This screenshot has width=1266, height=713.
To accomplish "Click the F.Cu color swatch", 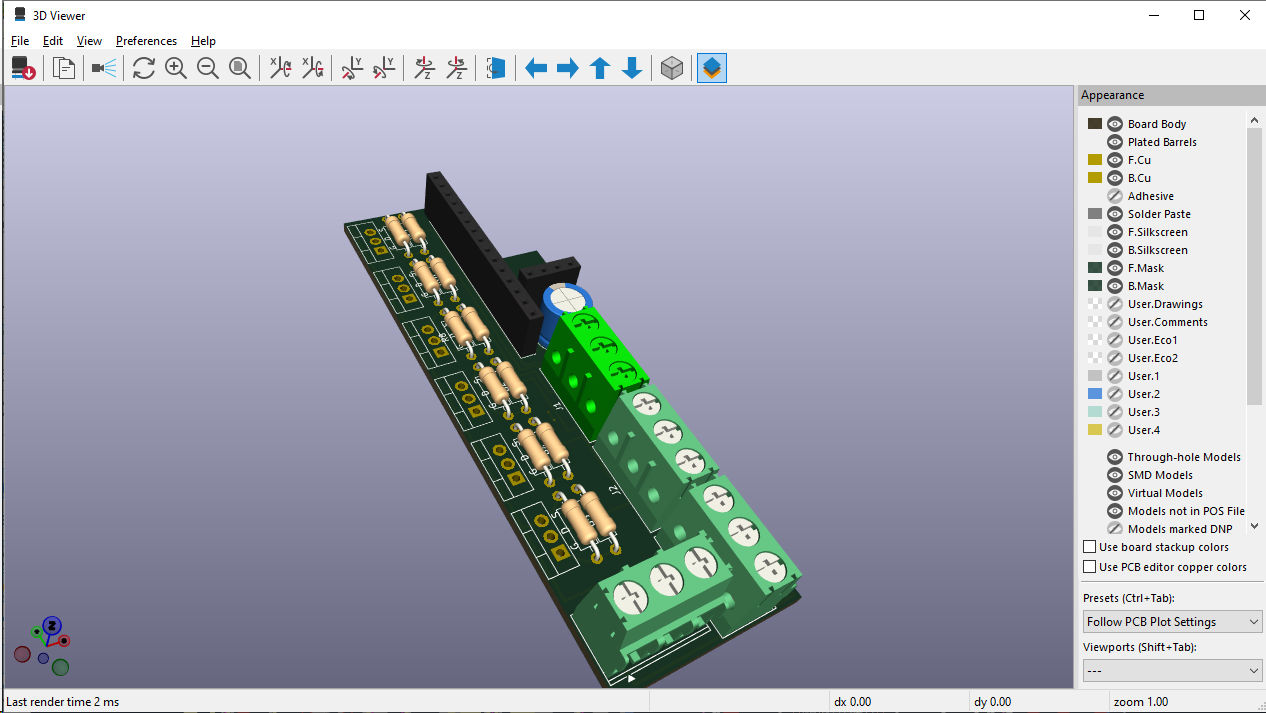I will 1094,160.
